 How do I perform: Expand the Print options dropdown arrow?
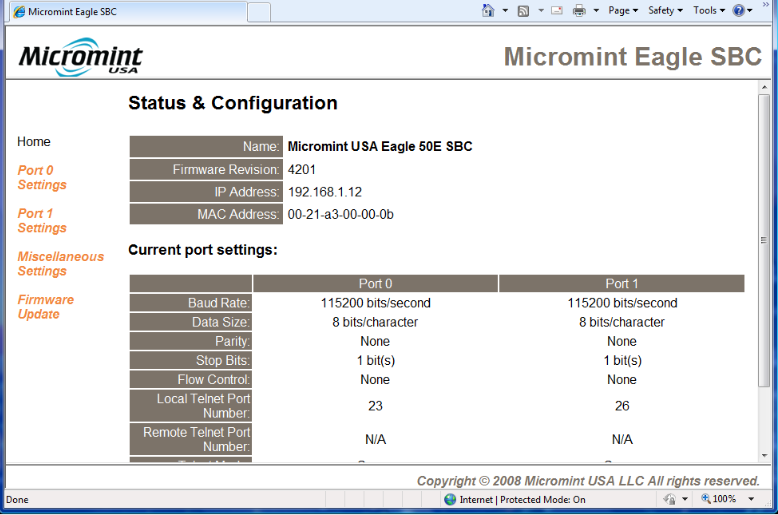pos(596,11)
